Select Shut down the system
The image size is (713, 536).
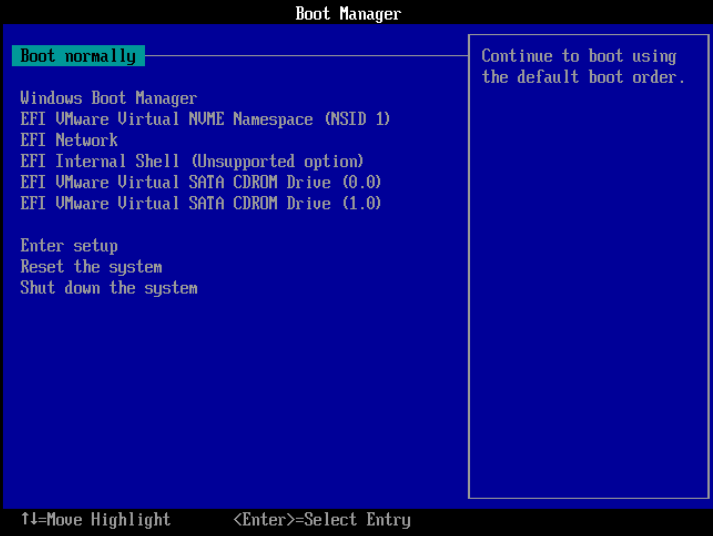(109, 288)
